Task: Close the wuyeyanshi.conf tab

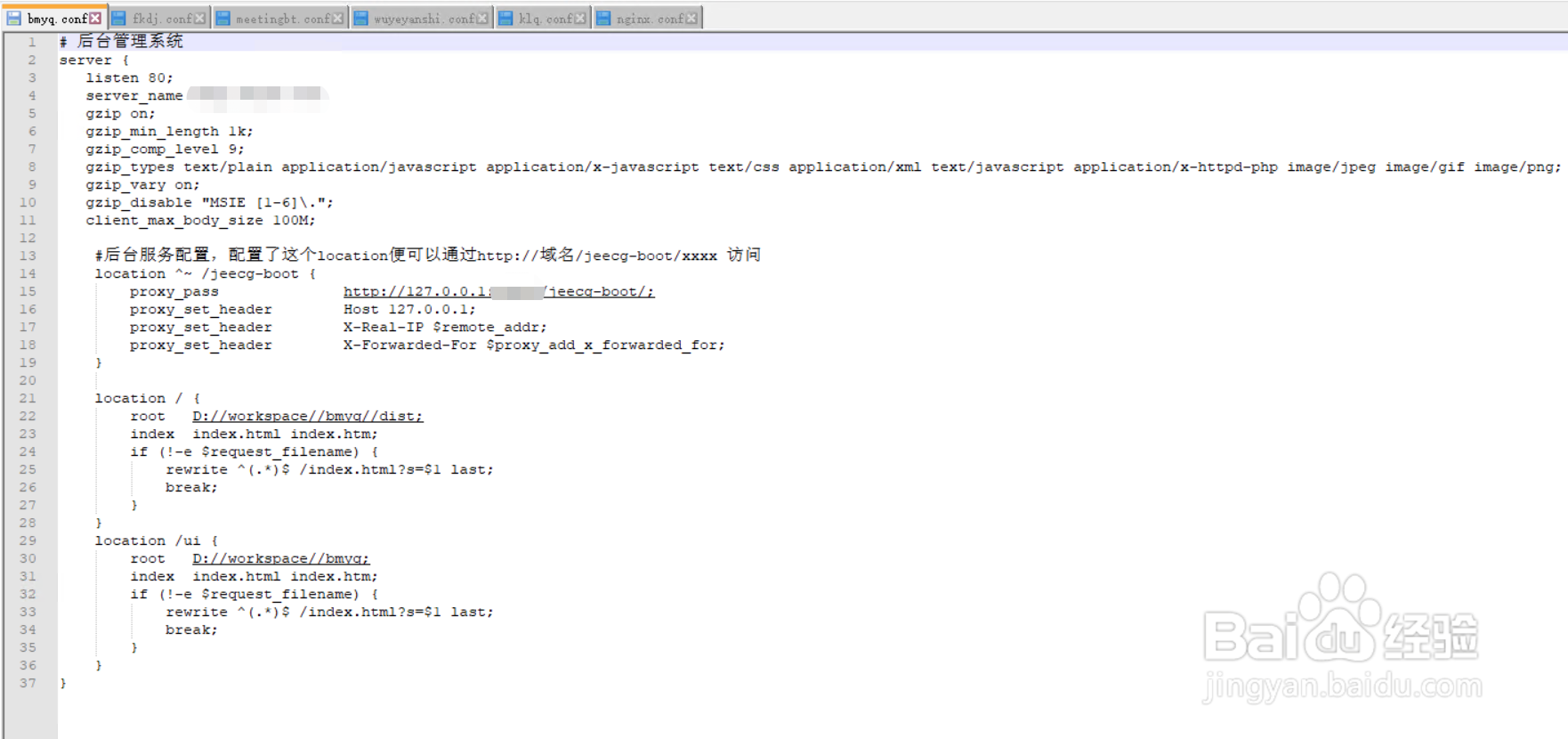Action: point(482,18)
